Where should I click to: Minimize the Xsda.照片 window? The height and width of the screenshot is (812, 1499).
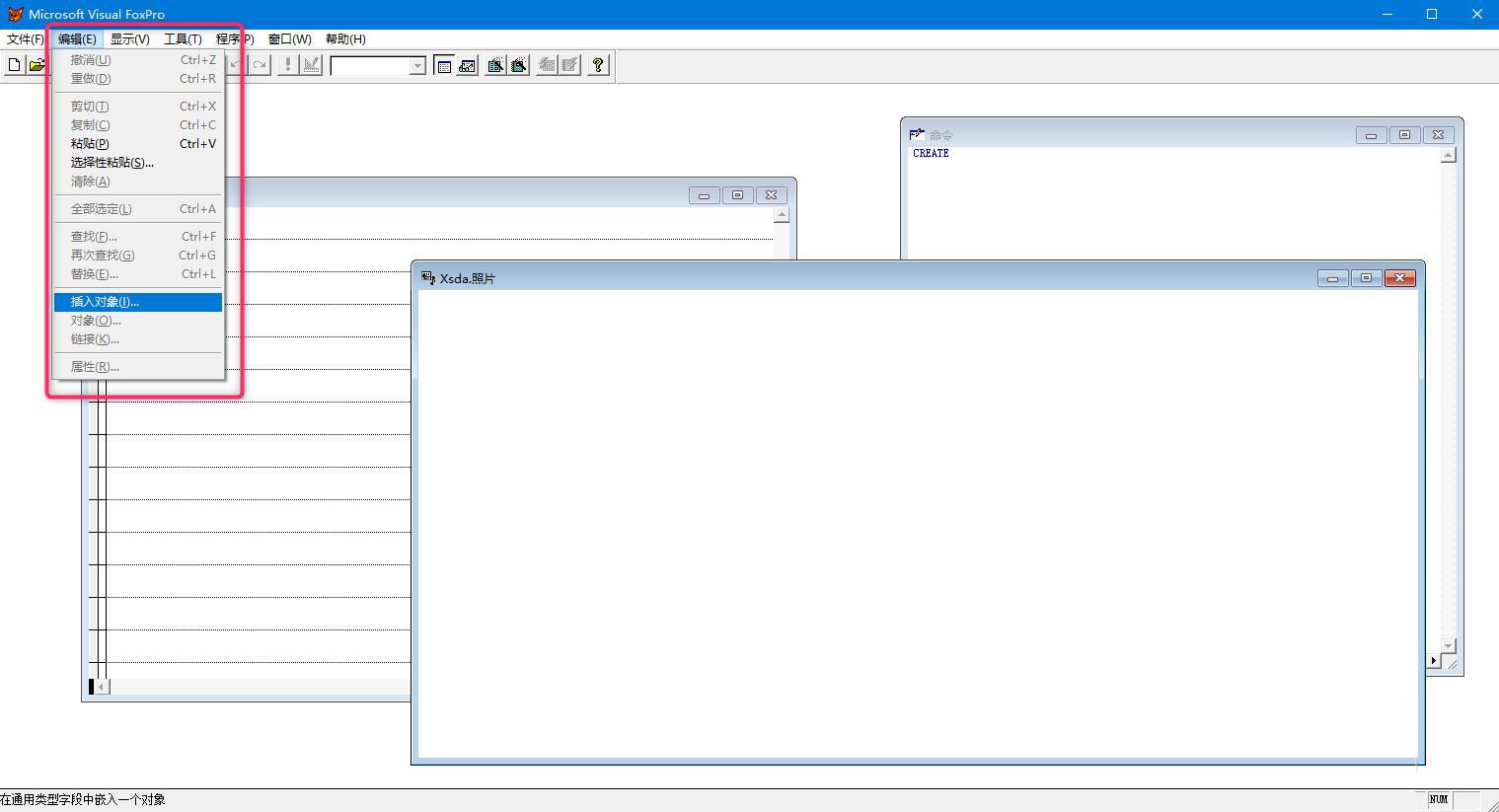point(1332,278)
